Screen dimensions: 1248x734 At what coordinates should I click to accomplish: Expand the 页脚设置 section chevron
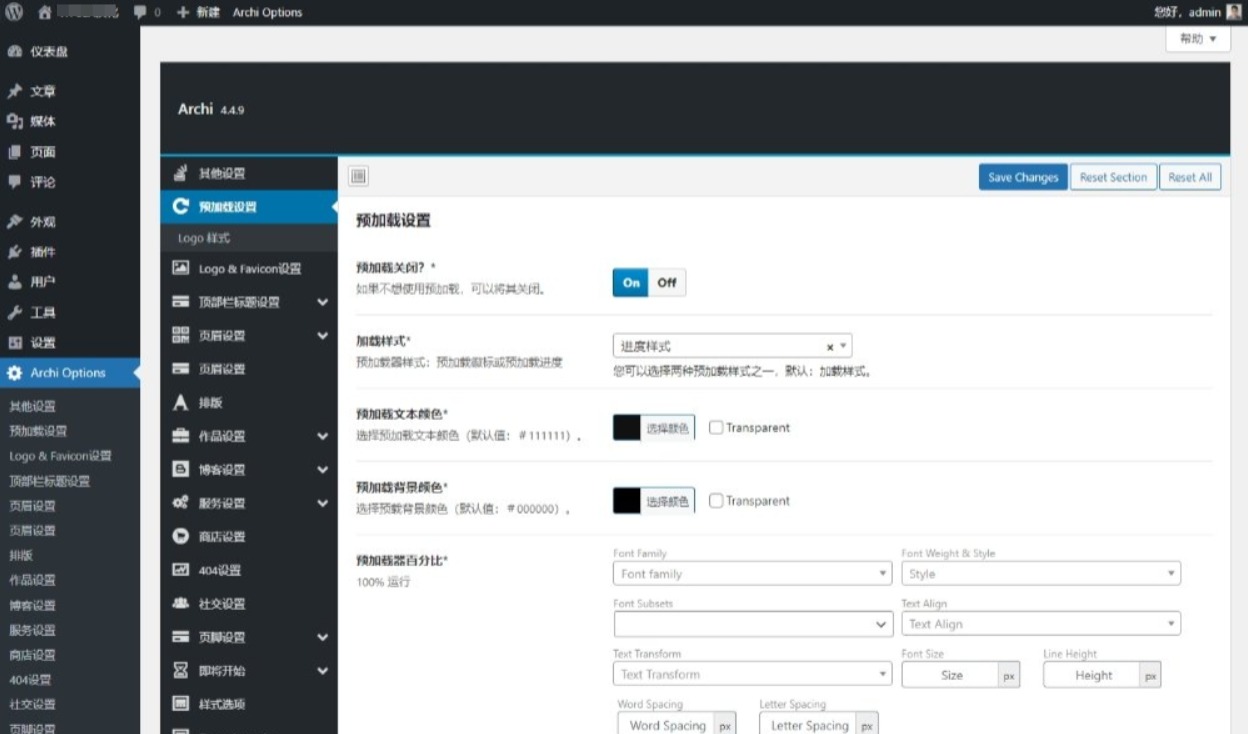coord(323,637)
